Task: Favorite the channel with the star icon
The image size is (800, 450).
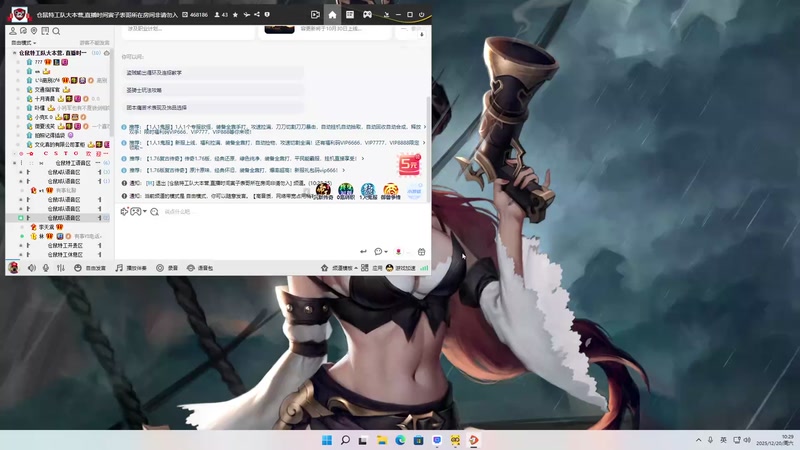Action: (x=235, y=15)
